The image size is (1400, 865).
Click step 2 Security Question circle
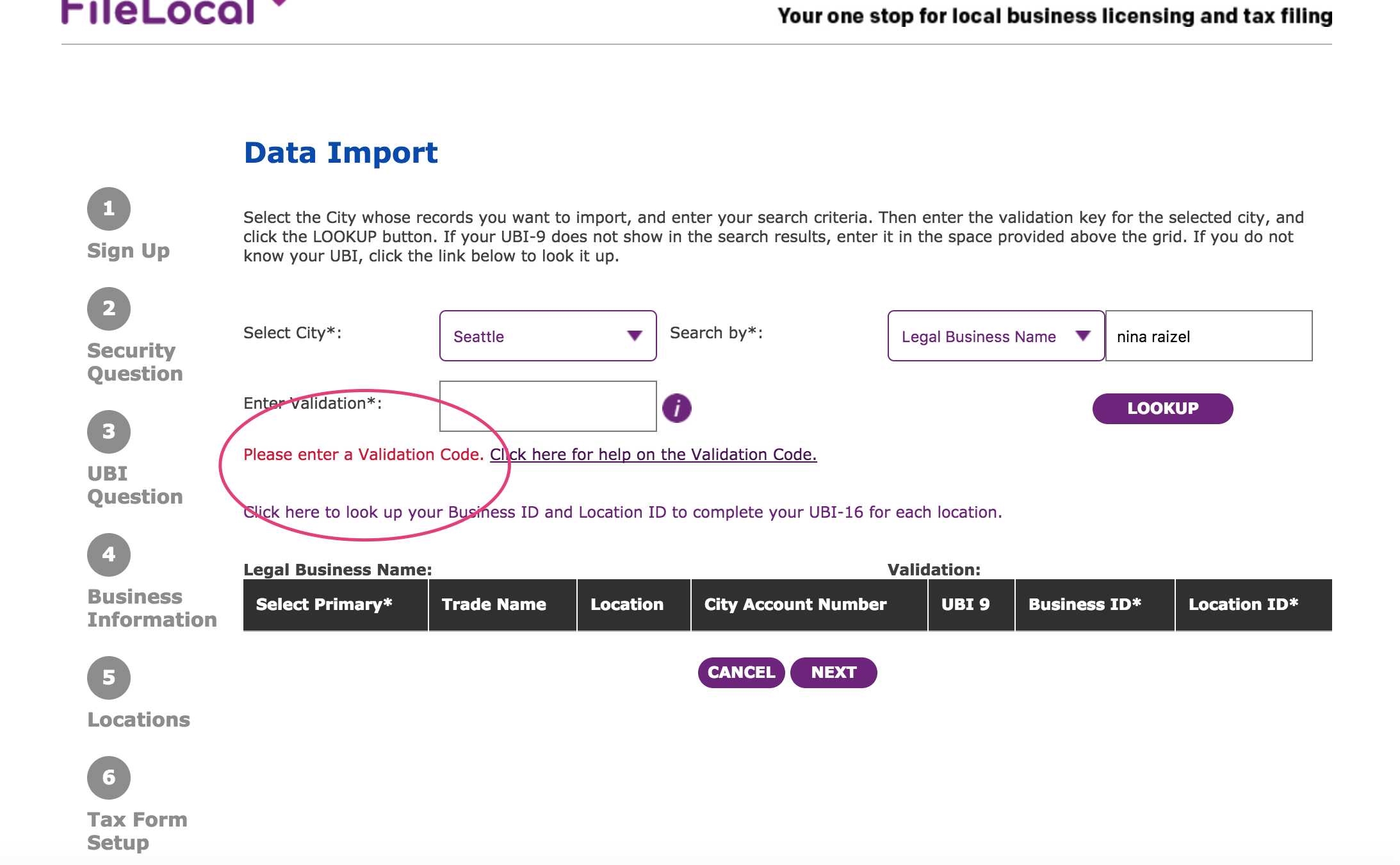point(109,309)
